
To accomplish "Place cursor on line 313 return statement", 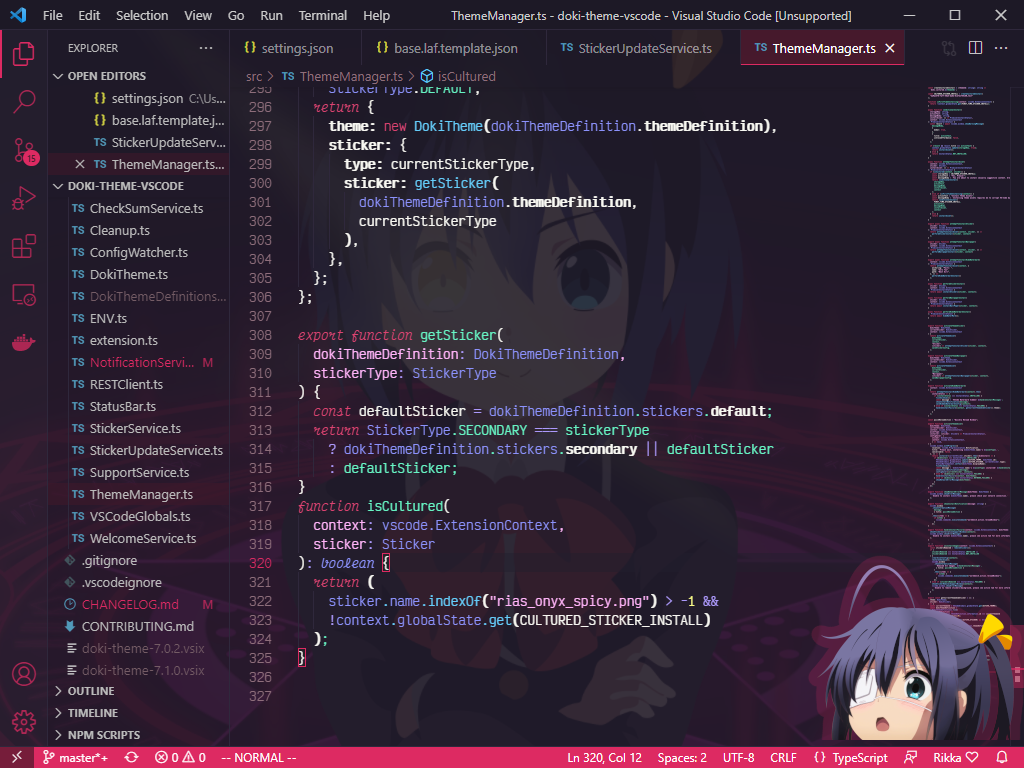I will coord(481,430).
